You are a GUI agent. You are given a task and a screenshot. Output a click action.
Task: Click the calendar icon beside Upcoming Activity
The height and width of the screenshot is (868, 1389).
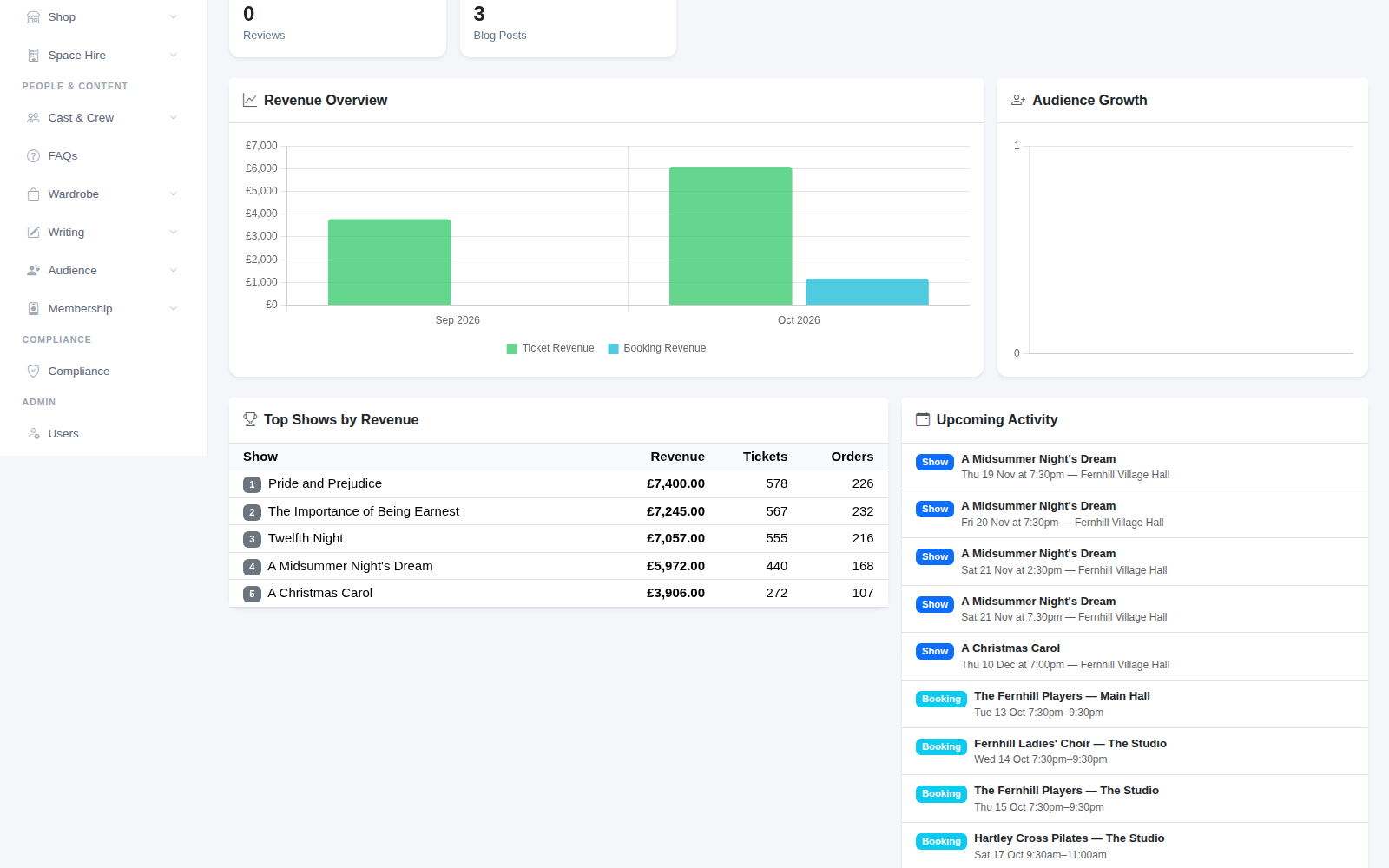click(x=923, y=420)
